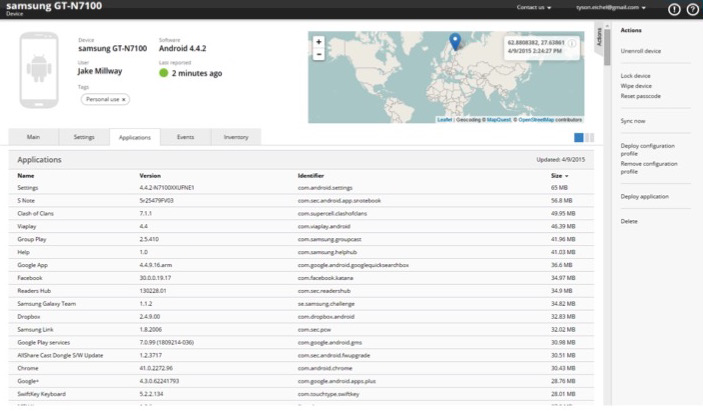Select the Google App row
Screen dimensions: 703x412
point(301,265)
